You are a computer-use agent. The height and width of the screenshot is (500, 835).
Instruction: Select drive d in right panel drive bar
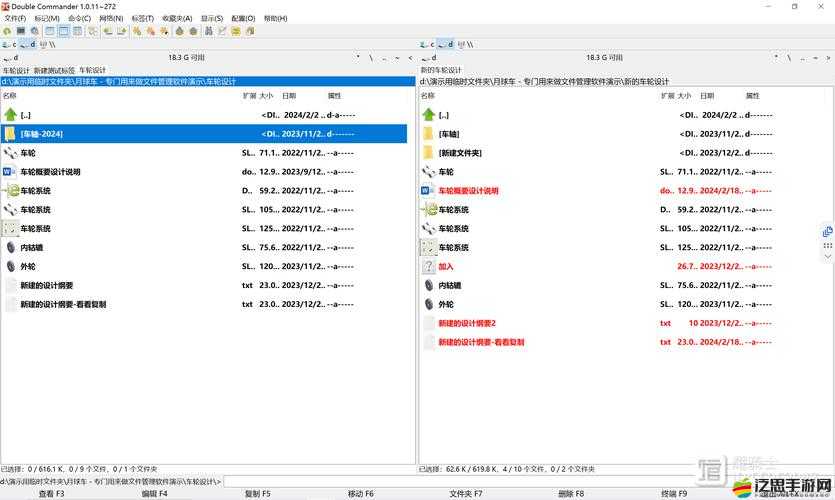tap(446, 45)
